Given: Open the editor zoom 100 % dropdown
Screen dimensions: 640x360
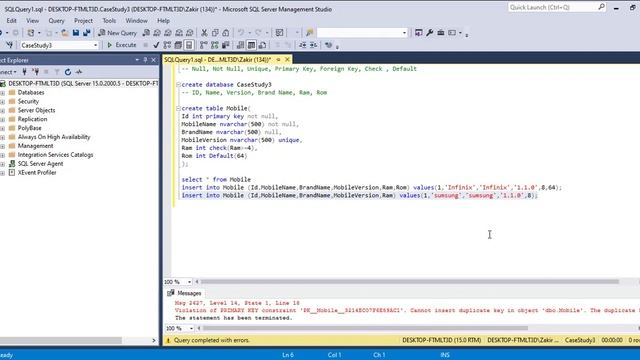Looking at the screenshot, I should (x=189, y=282).
